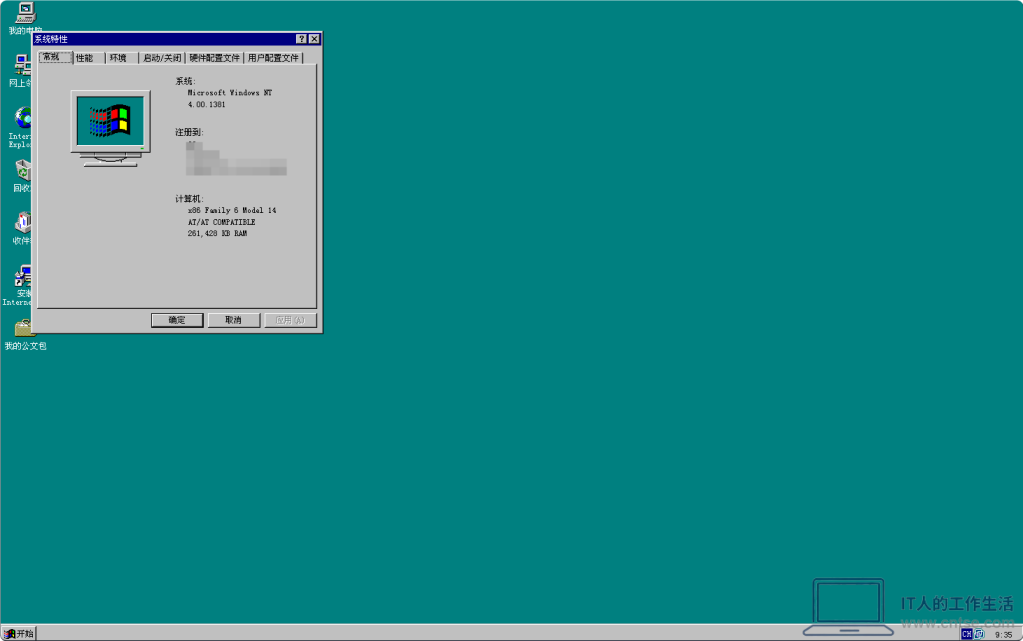Click the CH input language indicator in tray
The height and width of the screenshot is (641, 1023).
pos(966,634)
